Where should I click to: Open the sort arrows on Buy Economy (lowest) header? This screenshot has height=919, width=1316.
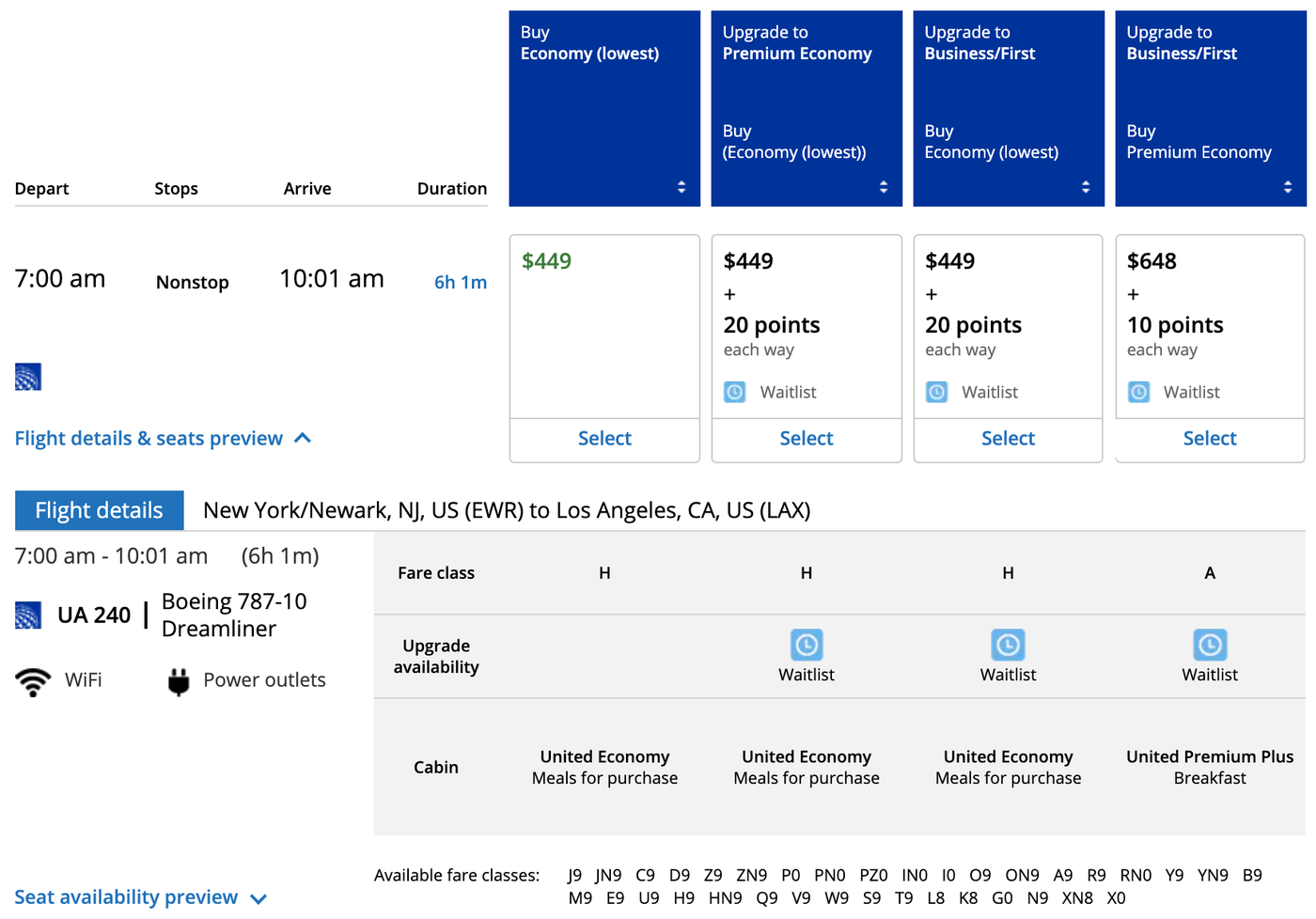click(681, 186)
